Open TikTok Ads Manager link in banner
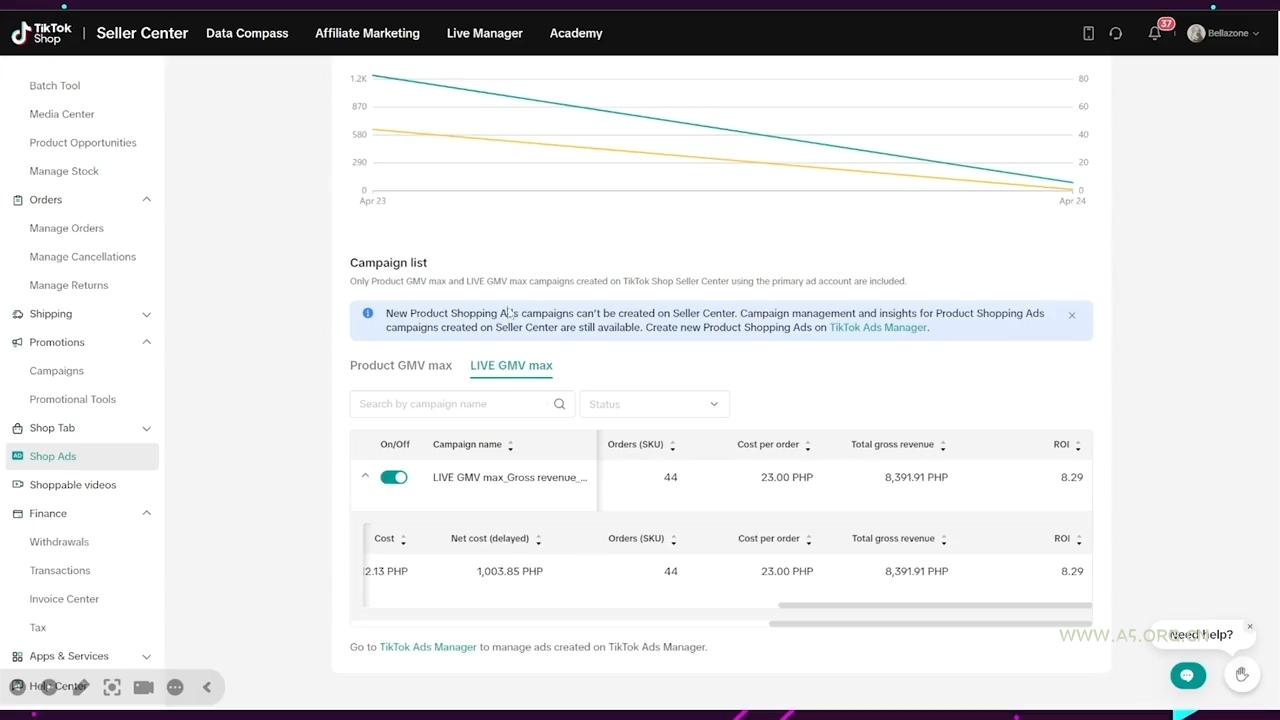1280x720 pixels. point(877,328)
